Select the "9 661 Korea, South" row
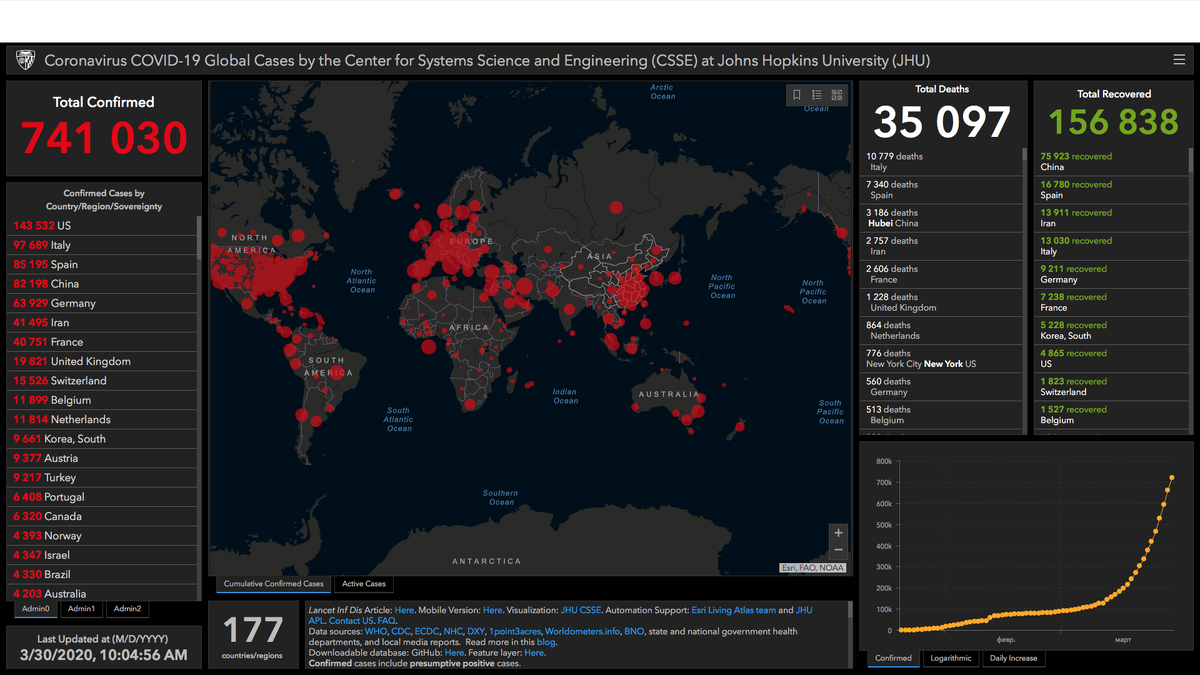Viewport: 1200px width, 675px height. tap(103, 439)
